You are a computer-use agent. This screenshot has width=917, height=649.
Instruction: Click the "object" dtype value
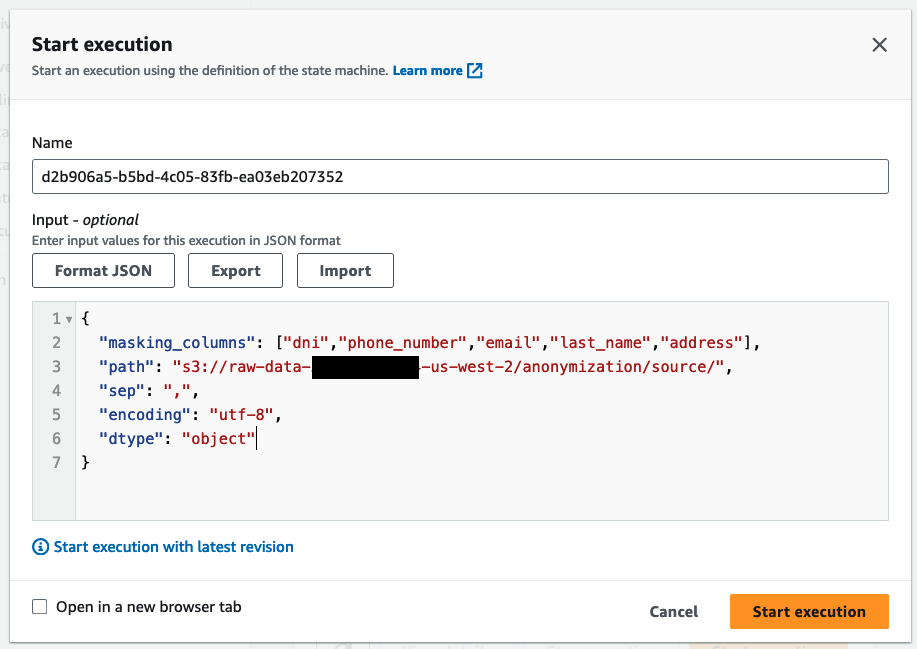pos(218,438)
